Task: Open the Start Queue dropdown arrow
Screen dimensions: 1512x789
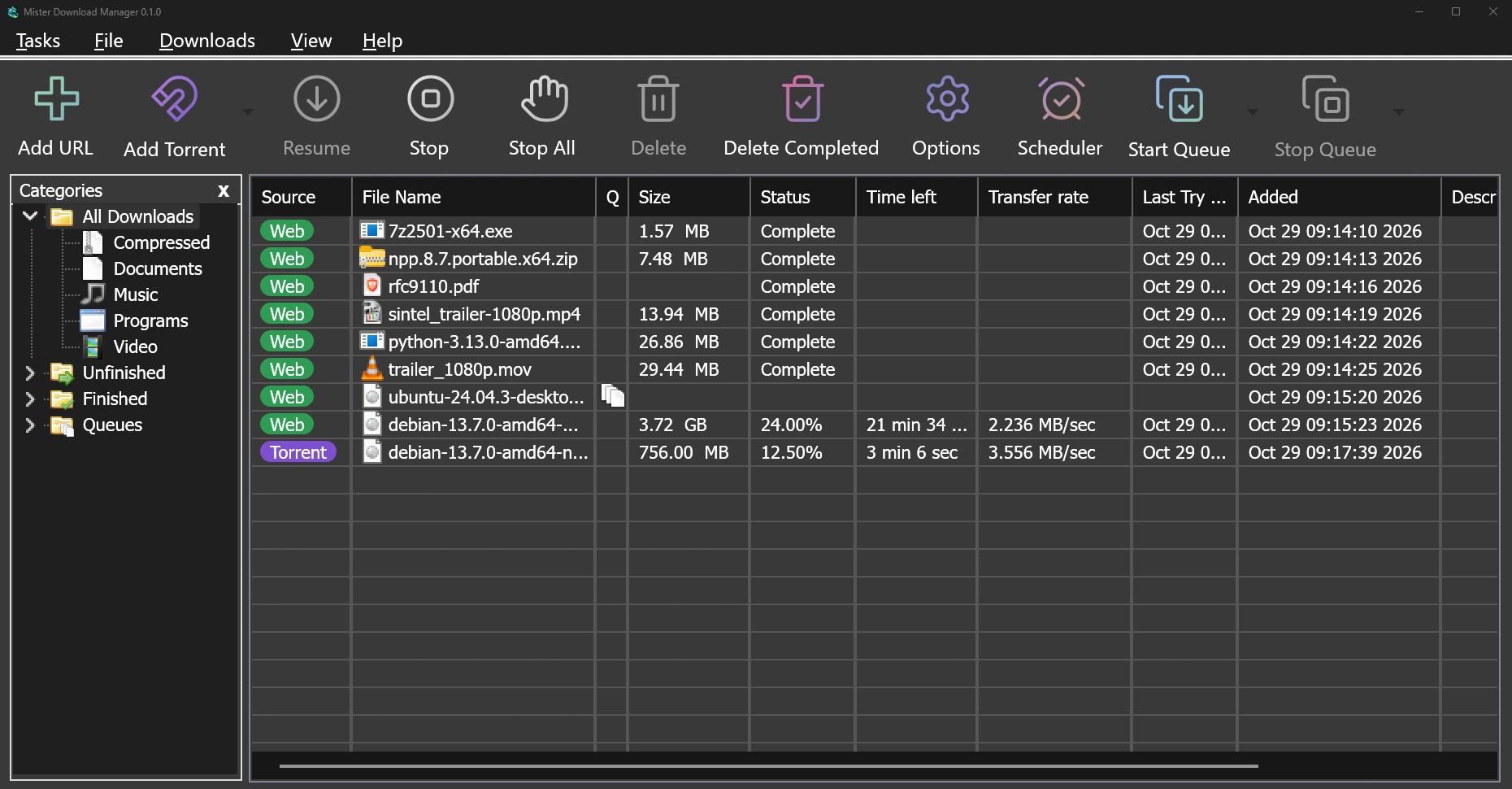Action: [x=1253, y=112]
